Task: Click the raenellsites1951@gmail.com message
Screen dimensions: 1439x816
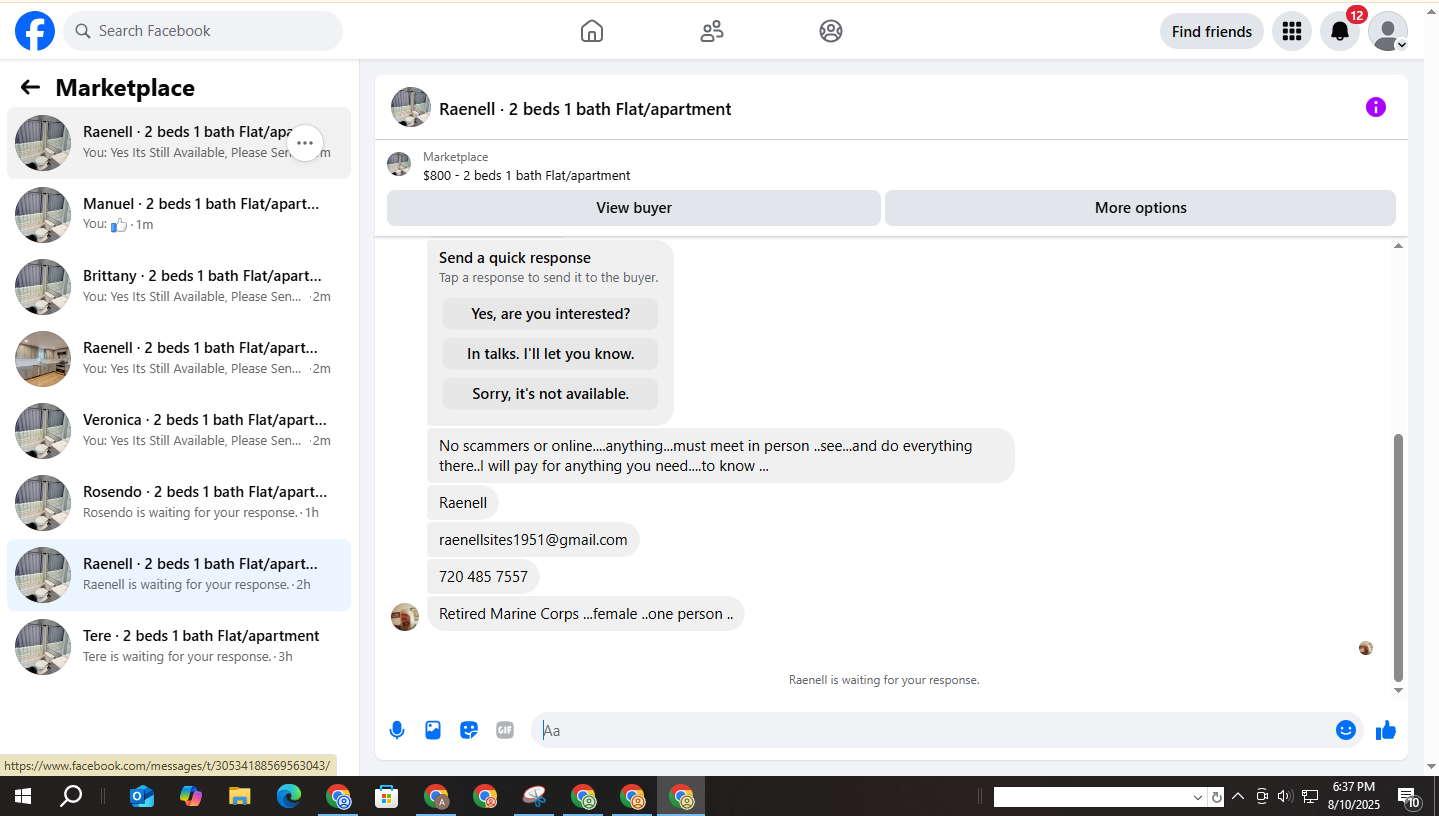Action: point(533,540)
